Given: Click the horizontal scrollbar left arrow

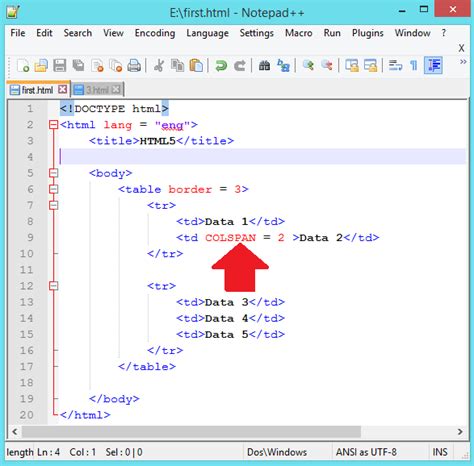Looking at the screenshot, I should pyautogui.click(x=15, y=432).
